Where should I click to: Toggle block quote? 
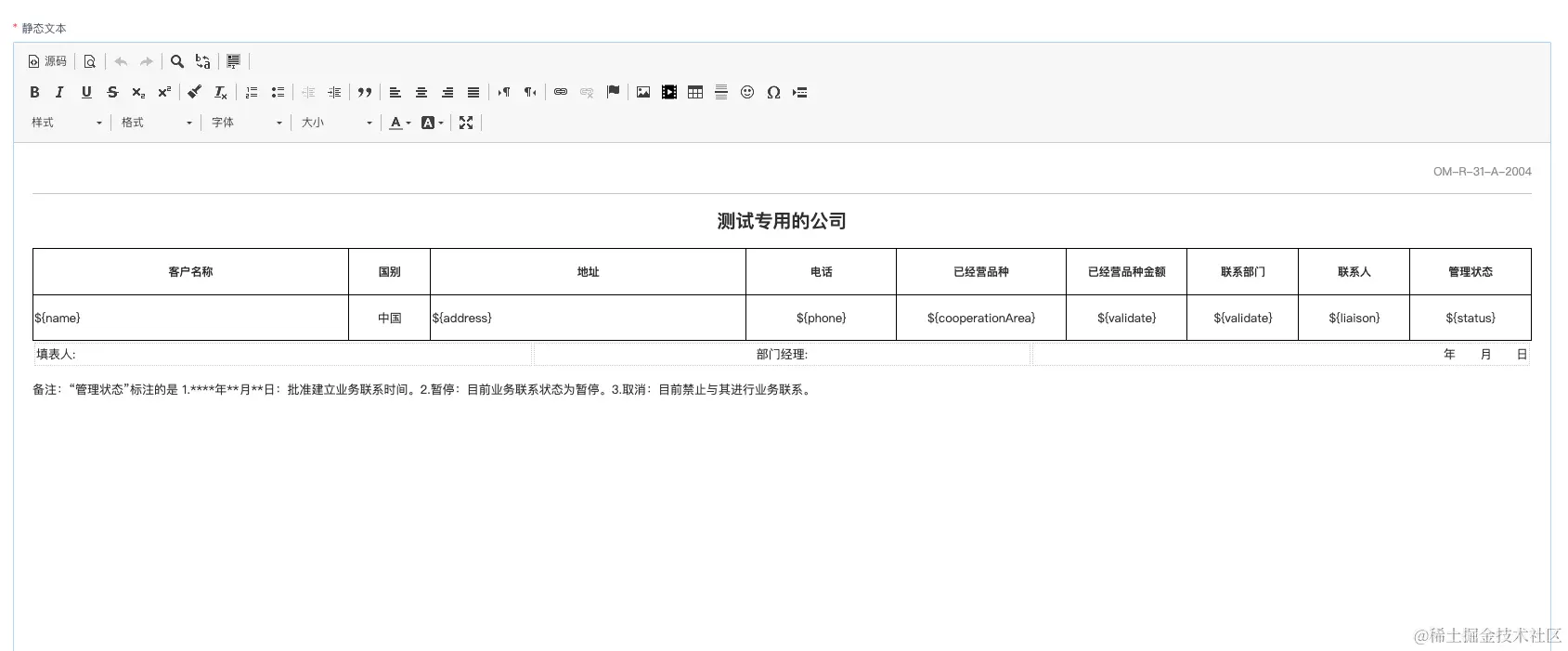pyautogui.click(x=365, y=92)
